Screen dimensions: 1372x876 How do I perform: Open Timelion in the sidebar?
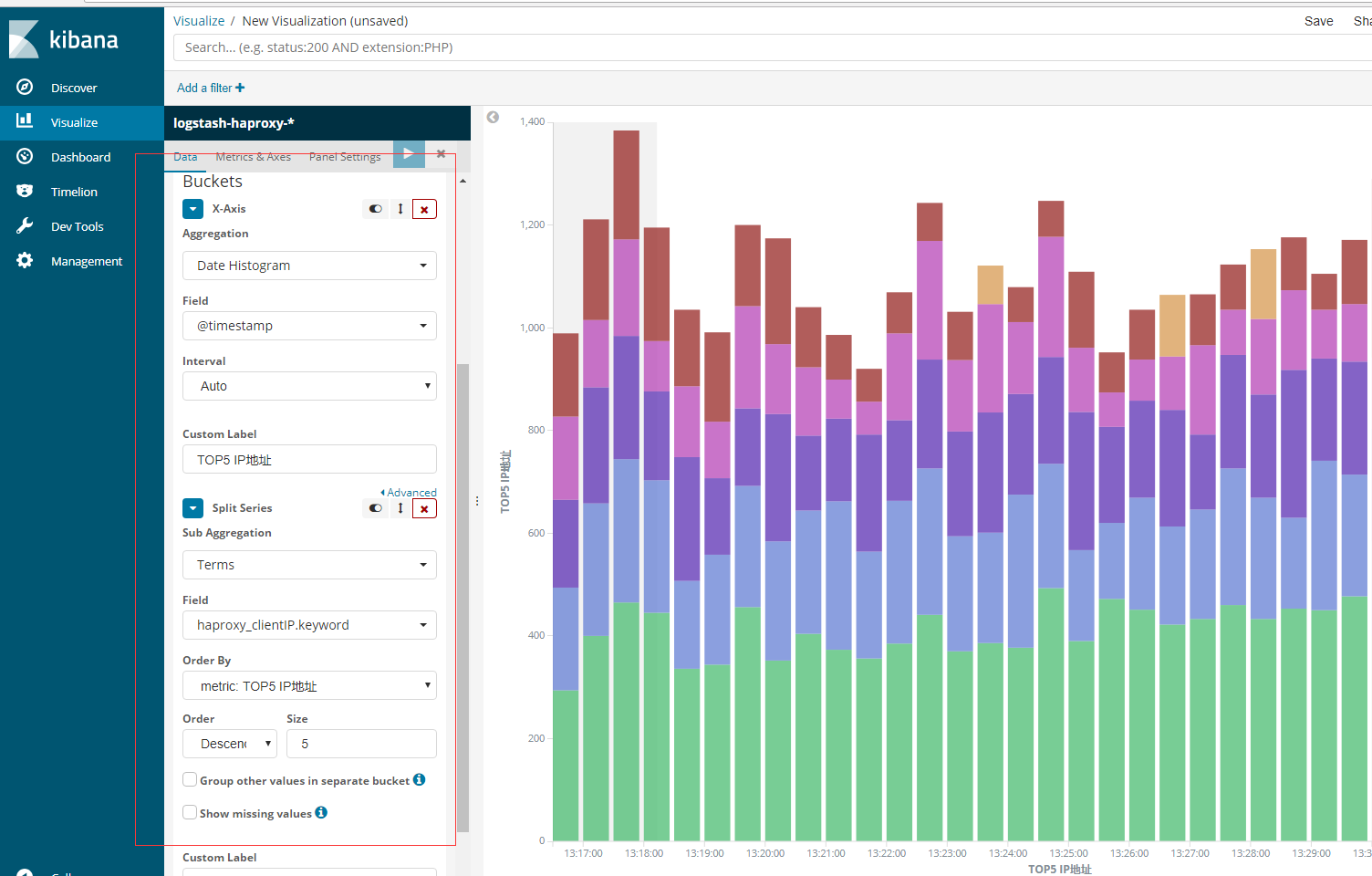pos(74,192)
